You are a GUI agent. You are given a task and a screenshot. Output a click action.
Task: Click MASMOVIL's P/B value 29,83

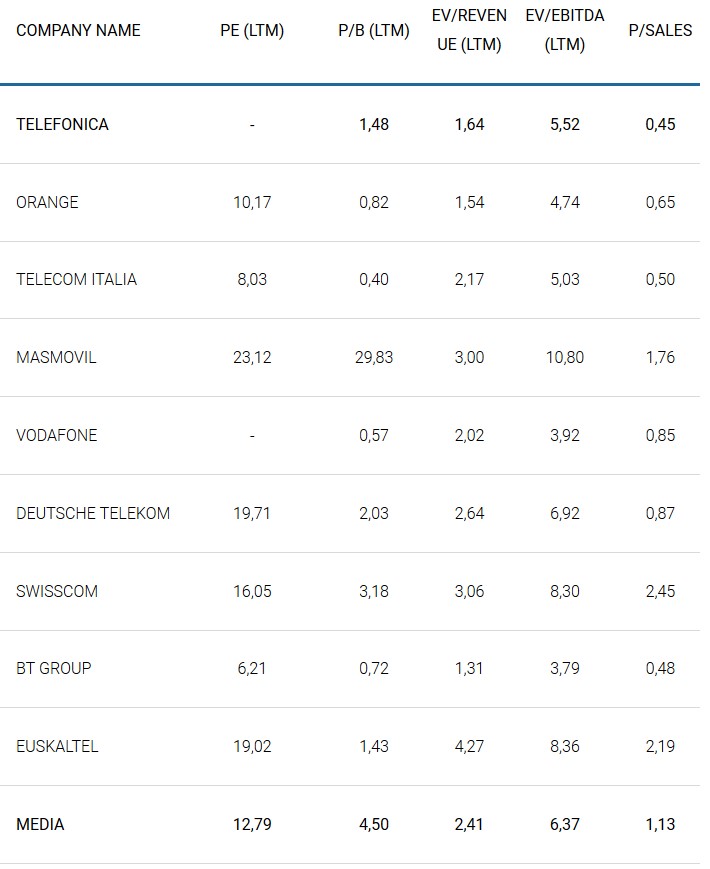tap(374, 358)
